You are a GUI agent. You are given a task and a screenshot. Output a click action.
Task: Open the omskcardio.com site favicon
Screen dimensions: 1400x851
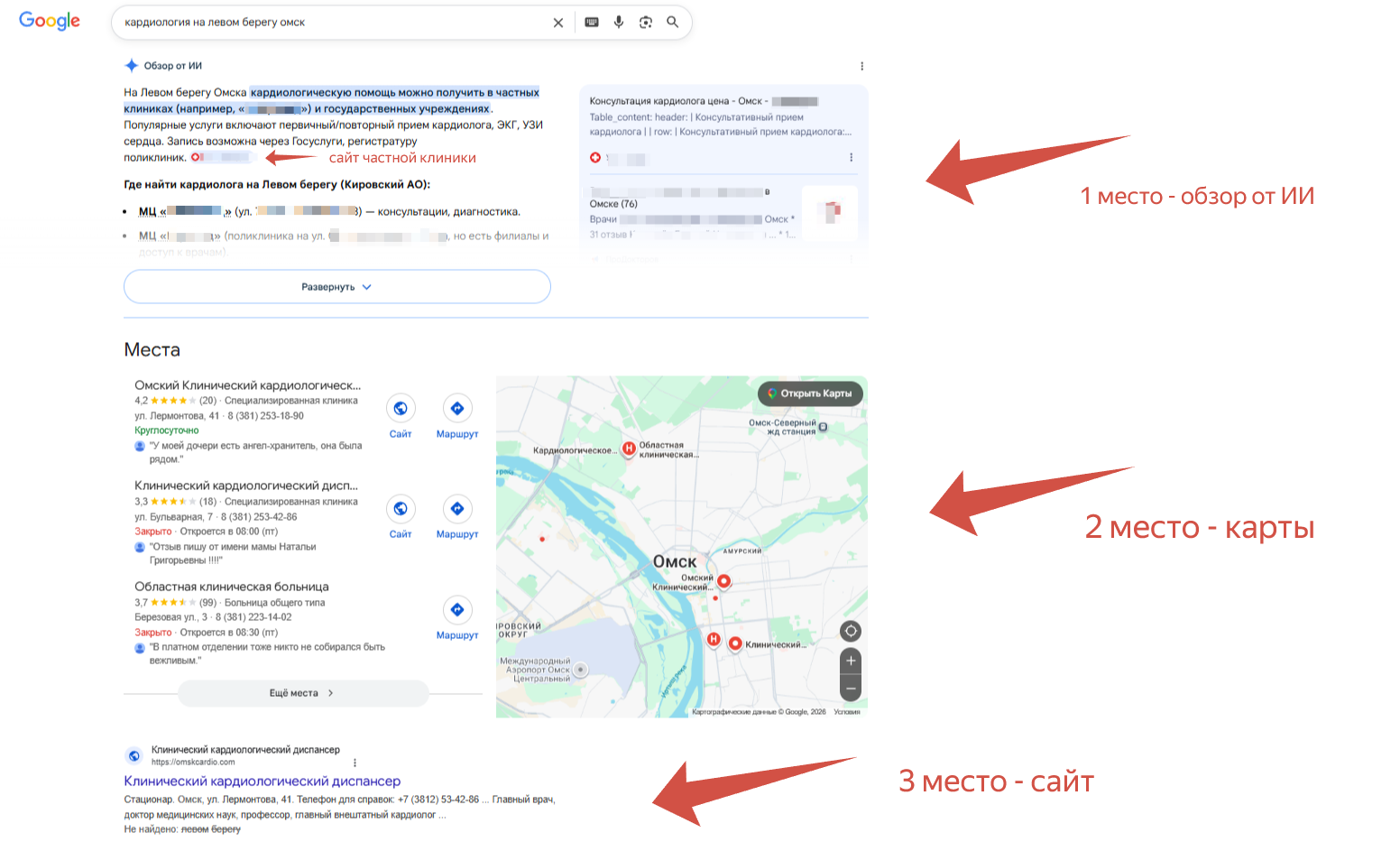click(134, 756)
